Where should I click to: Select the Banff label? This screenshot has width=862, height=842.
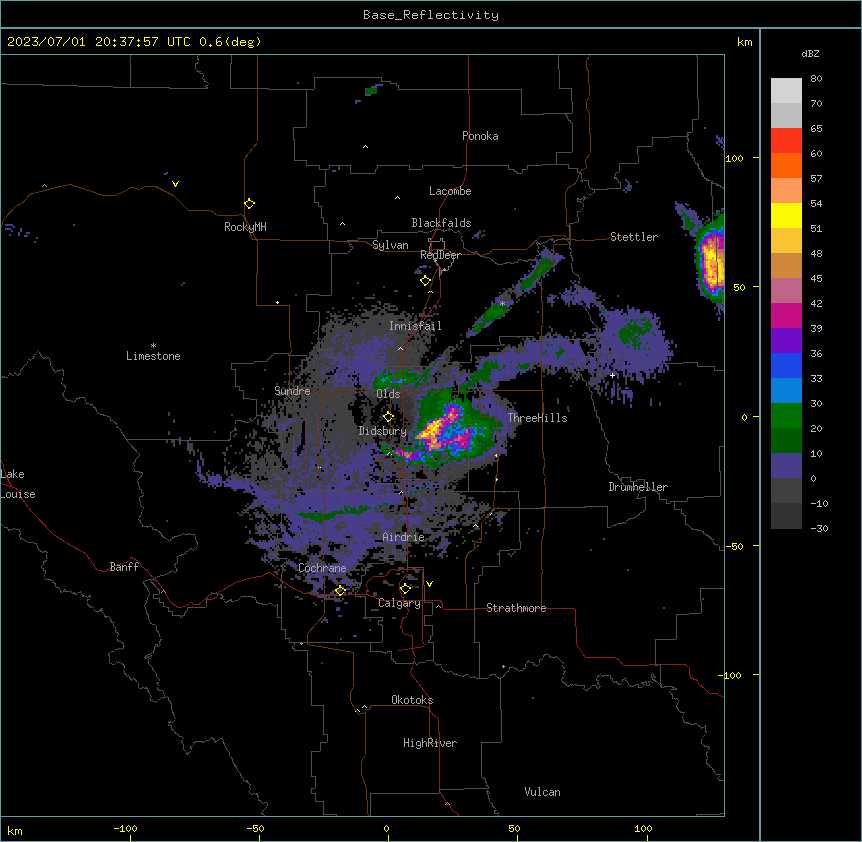pyautogui.click(x=124, y=567)
